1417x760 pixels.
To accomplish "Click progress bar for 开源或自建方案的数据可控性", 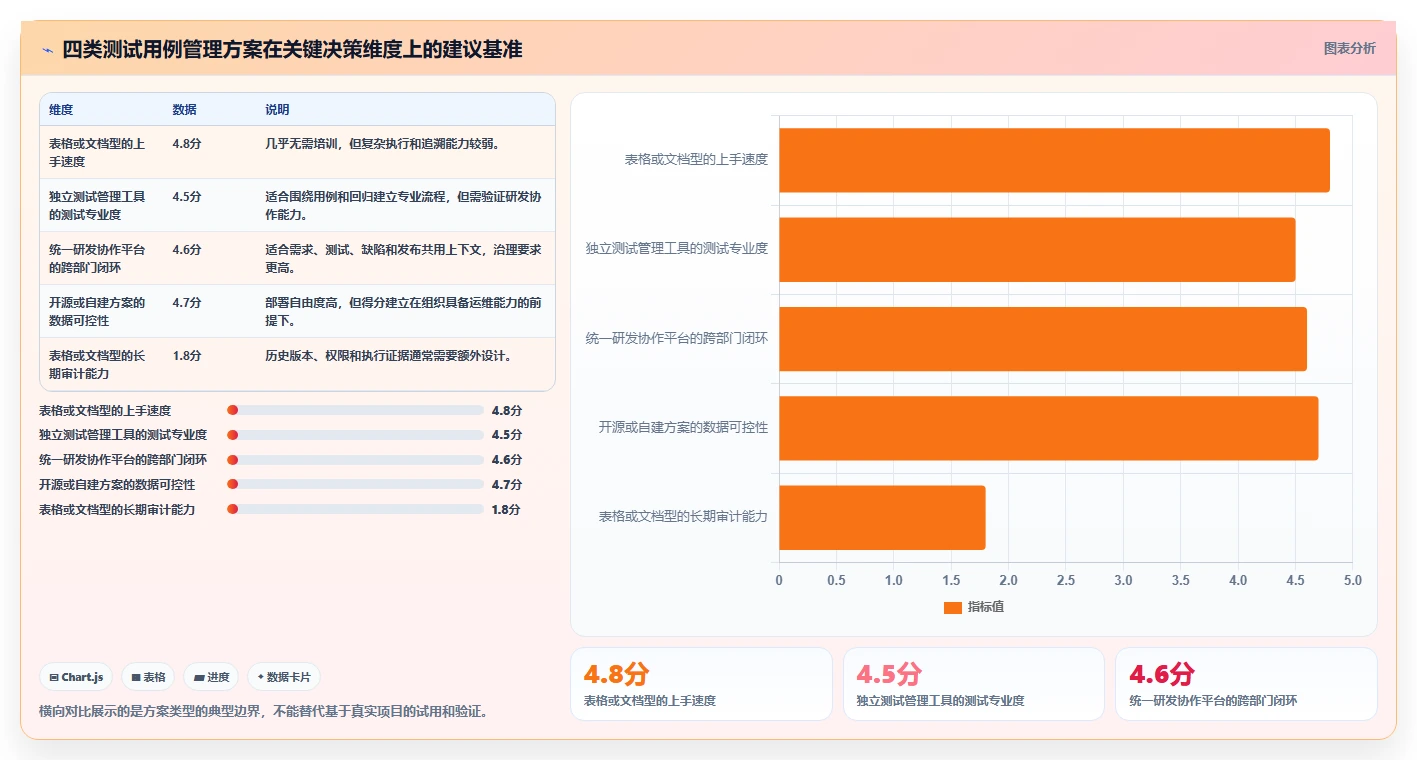I will [355, 484].
